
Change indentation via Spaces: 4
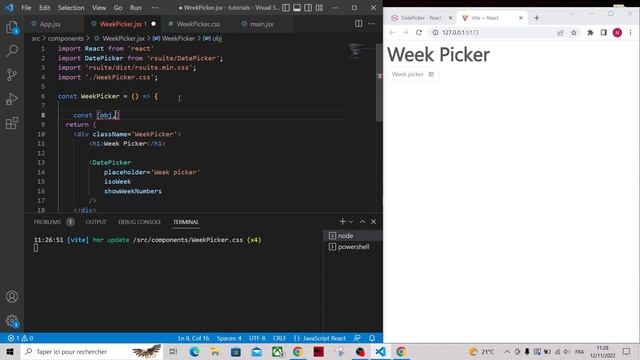pos(229,338)
